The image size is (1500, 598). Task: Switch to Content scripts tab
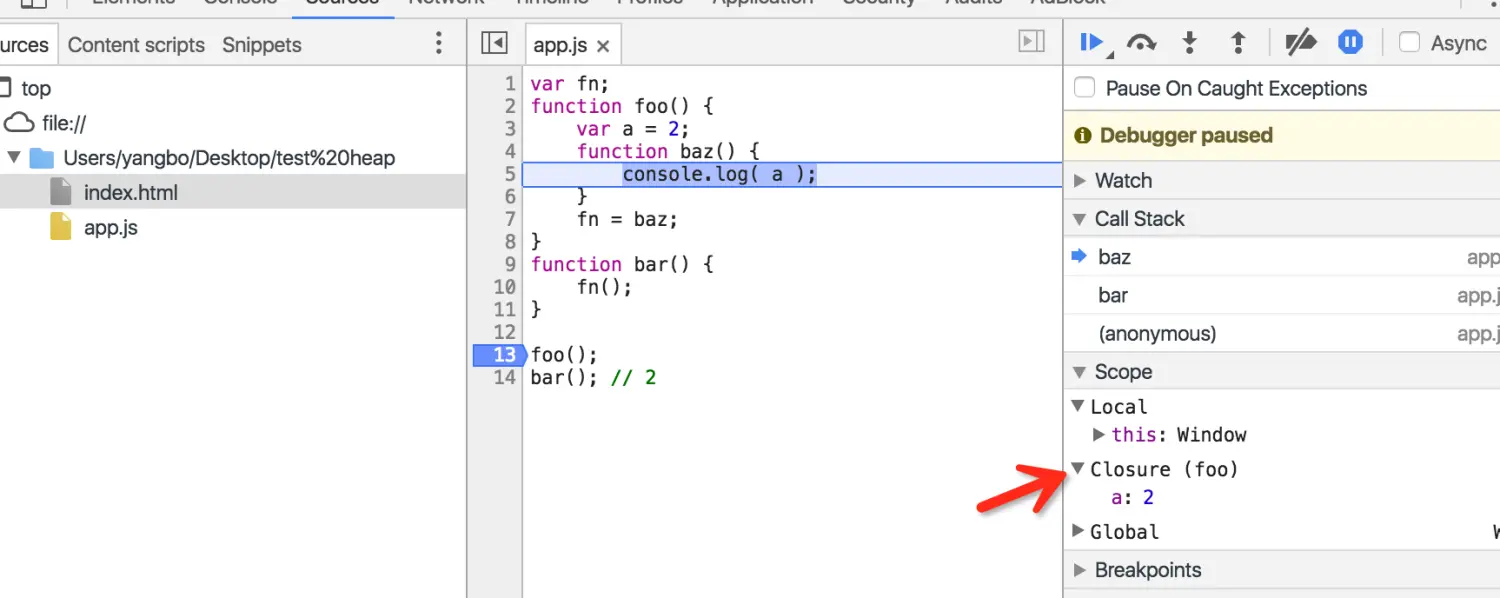[136, 45]
